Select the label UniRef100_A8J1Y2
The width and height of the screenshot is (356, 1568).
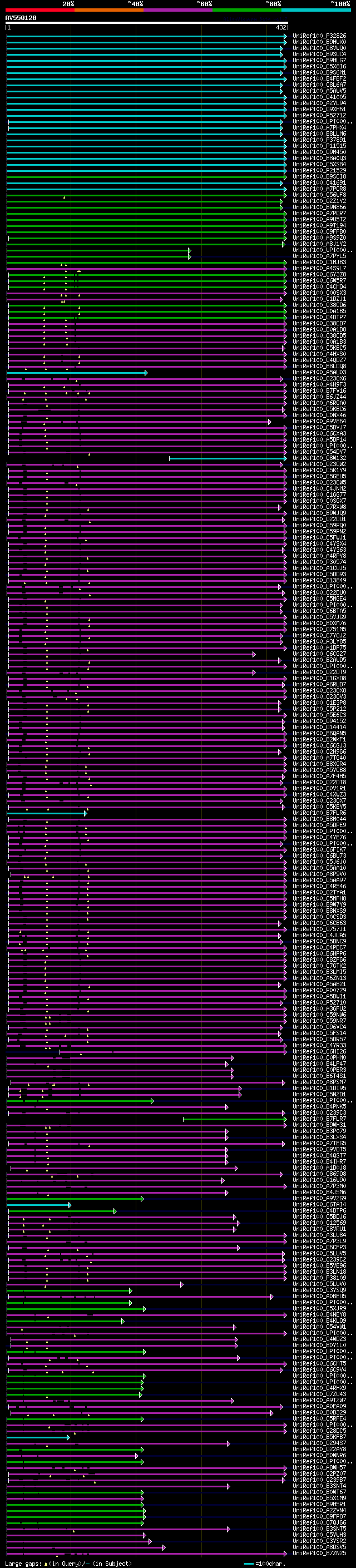(319, 244)
